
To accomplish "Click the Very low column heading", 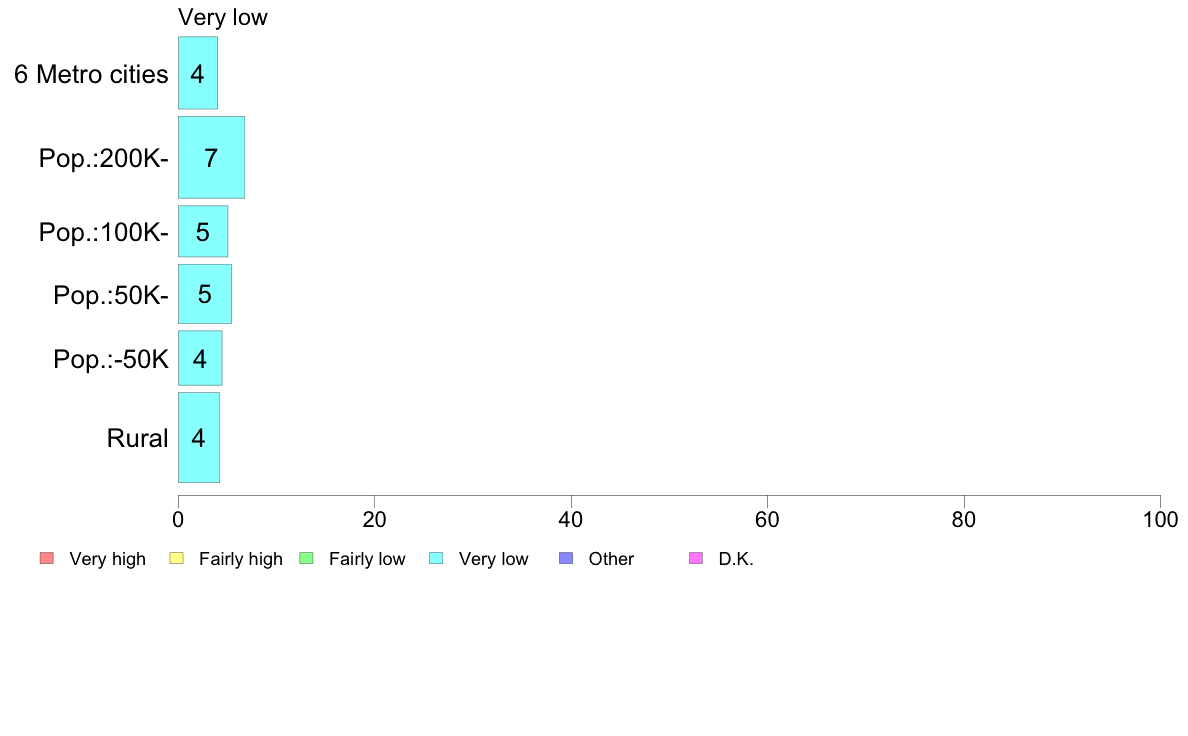I will coord(223,17).
